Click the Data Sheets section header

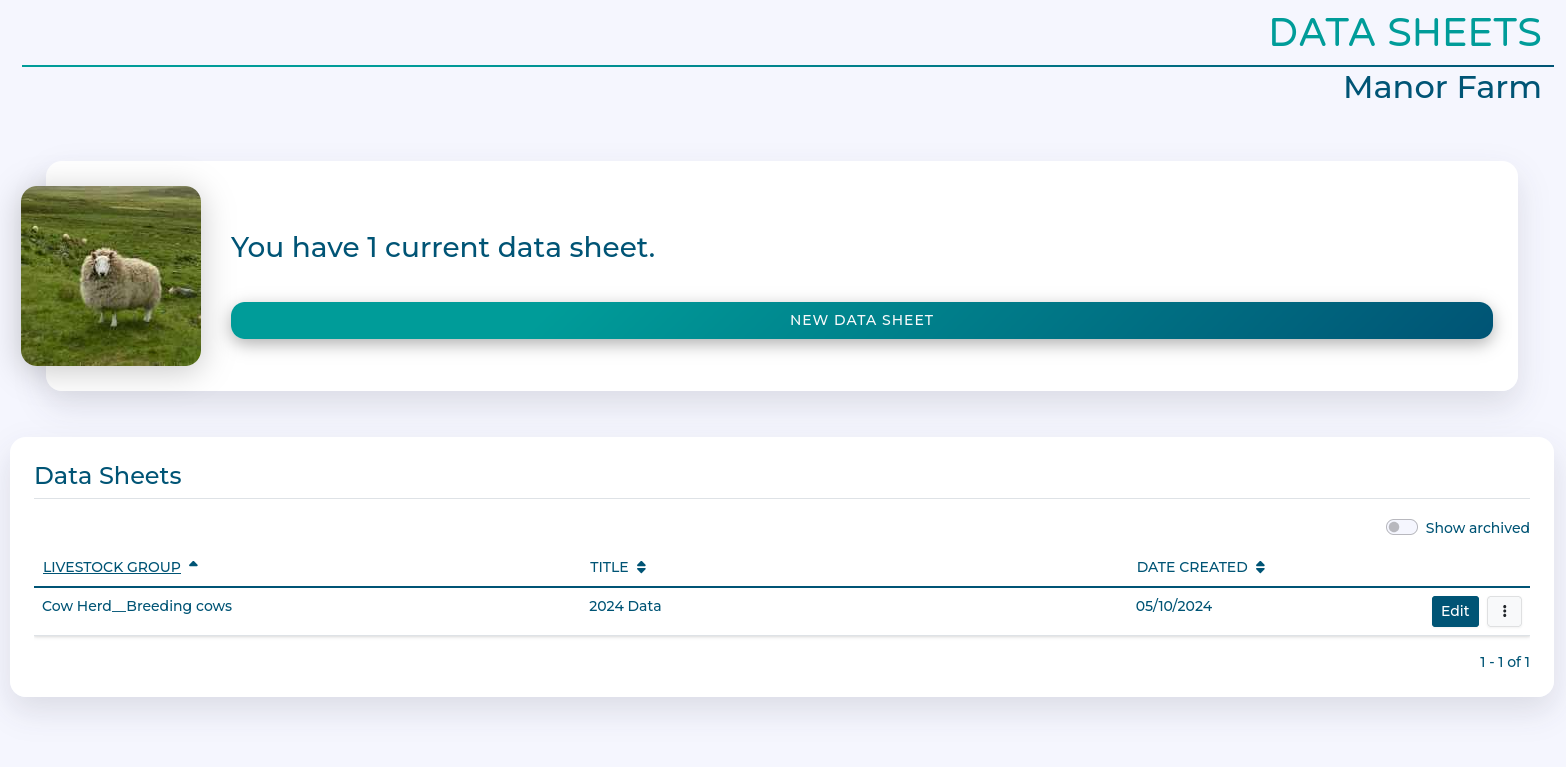coord(107,475)
